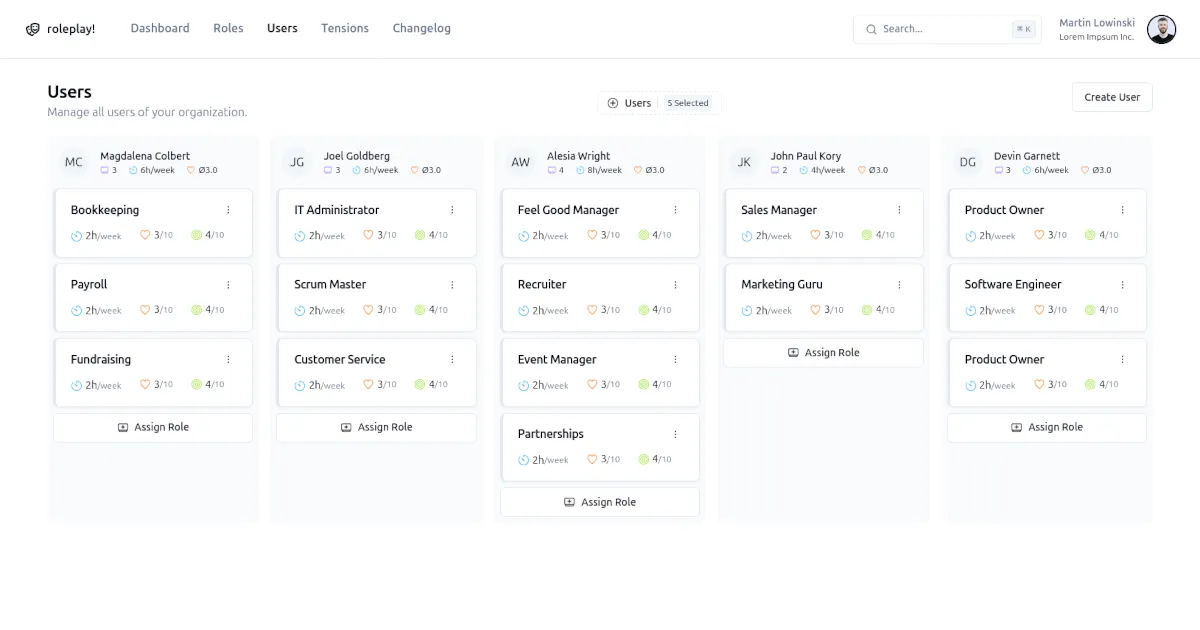The width and height of the screenshot is (1200, 630).
Task: Open three-dot menu on IT Administrator card
Action: point(452,210)
